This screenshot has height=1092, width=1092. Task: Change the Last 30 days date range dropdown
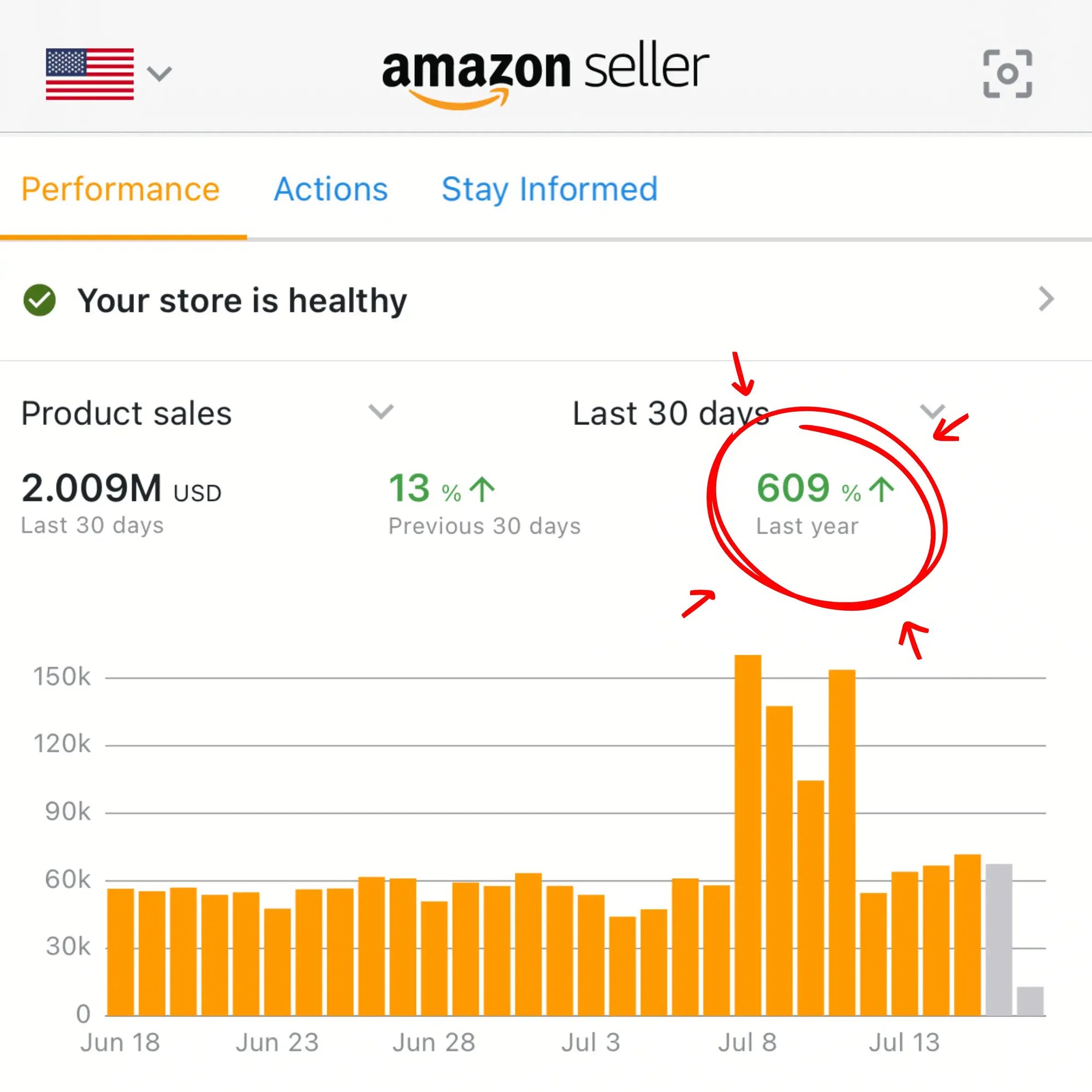pyautogui.click(x=931, y=412)
